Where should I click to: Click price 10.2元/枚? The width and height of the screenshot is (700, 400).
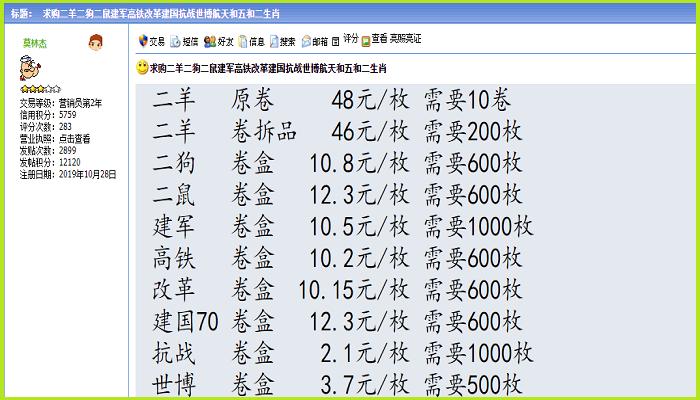point(359,258)
